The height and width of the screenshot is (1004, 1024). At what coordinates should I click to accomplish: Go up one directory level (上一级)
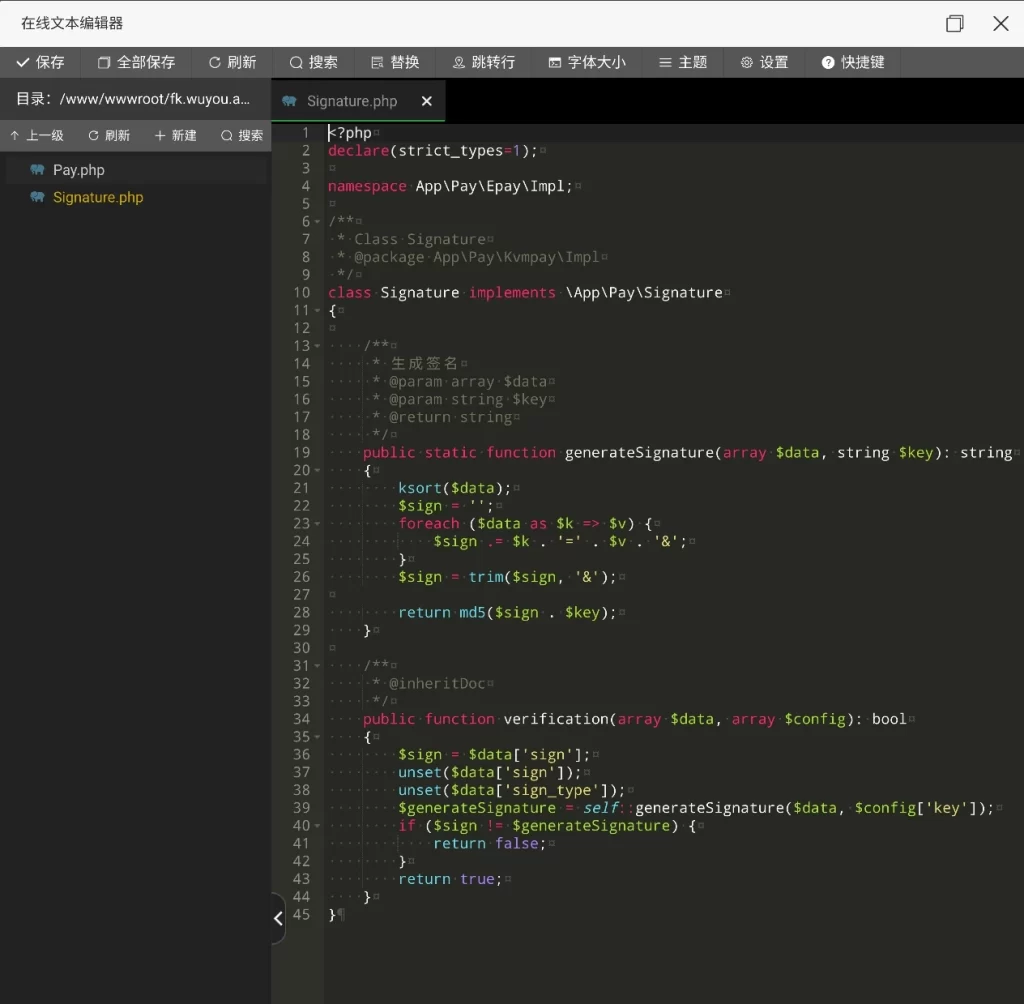(x=36, y=135)
